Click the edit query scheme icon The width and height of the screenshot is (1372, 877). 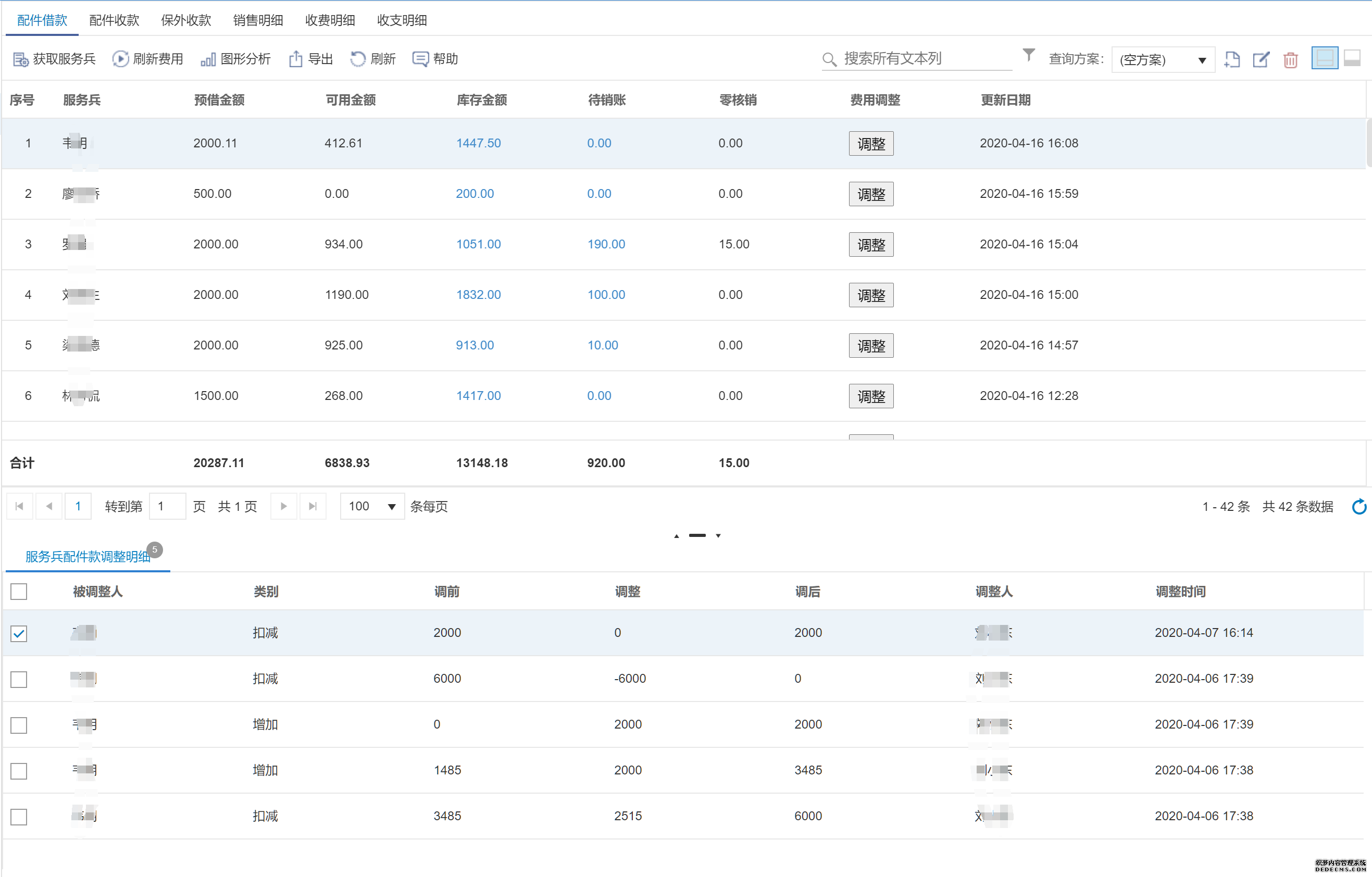coord(1261,59)
